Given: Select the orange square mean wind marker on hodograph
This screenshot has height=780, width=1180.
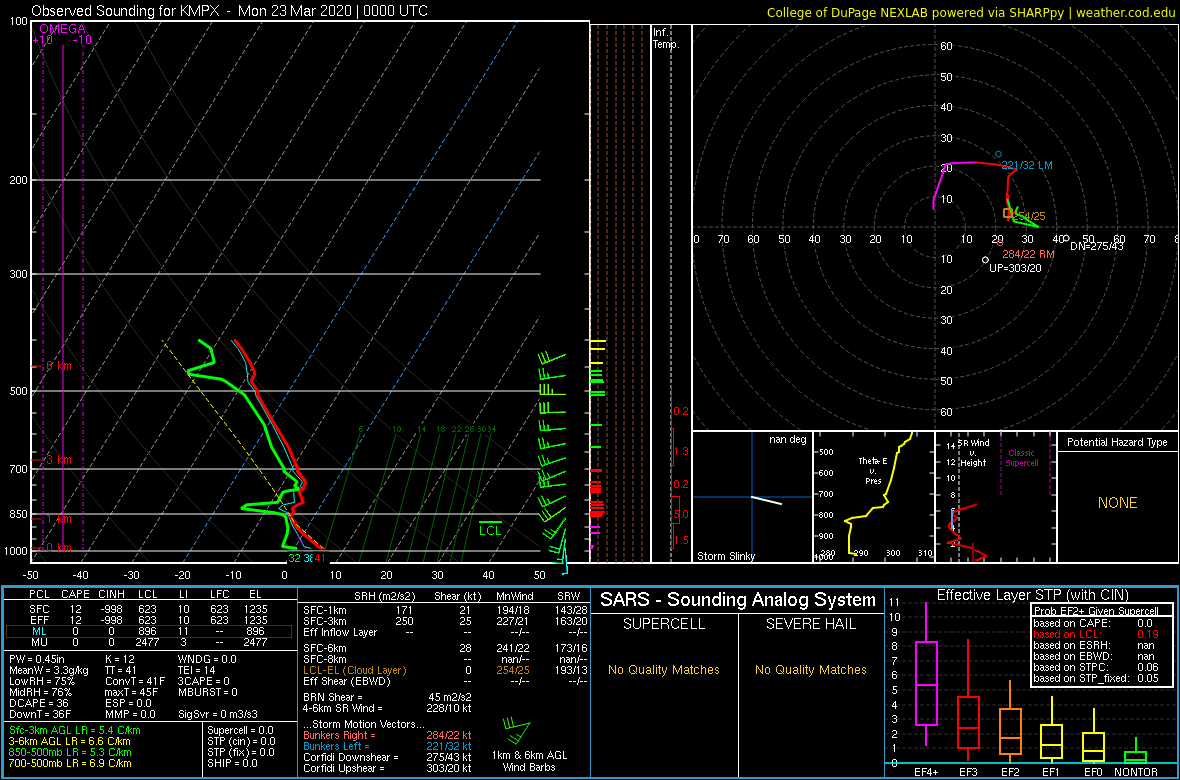Looking at the screenshot, I should (1007, 214).
